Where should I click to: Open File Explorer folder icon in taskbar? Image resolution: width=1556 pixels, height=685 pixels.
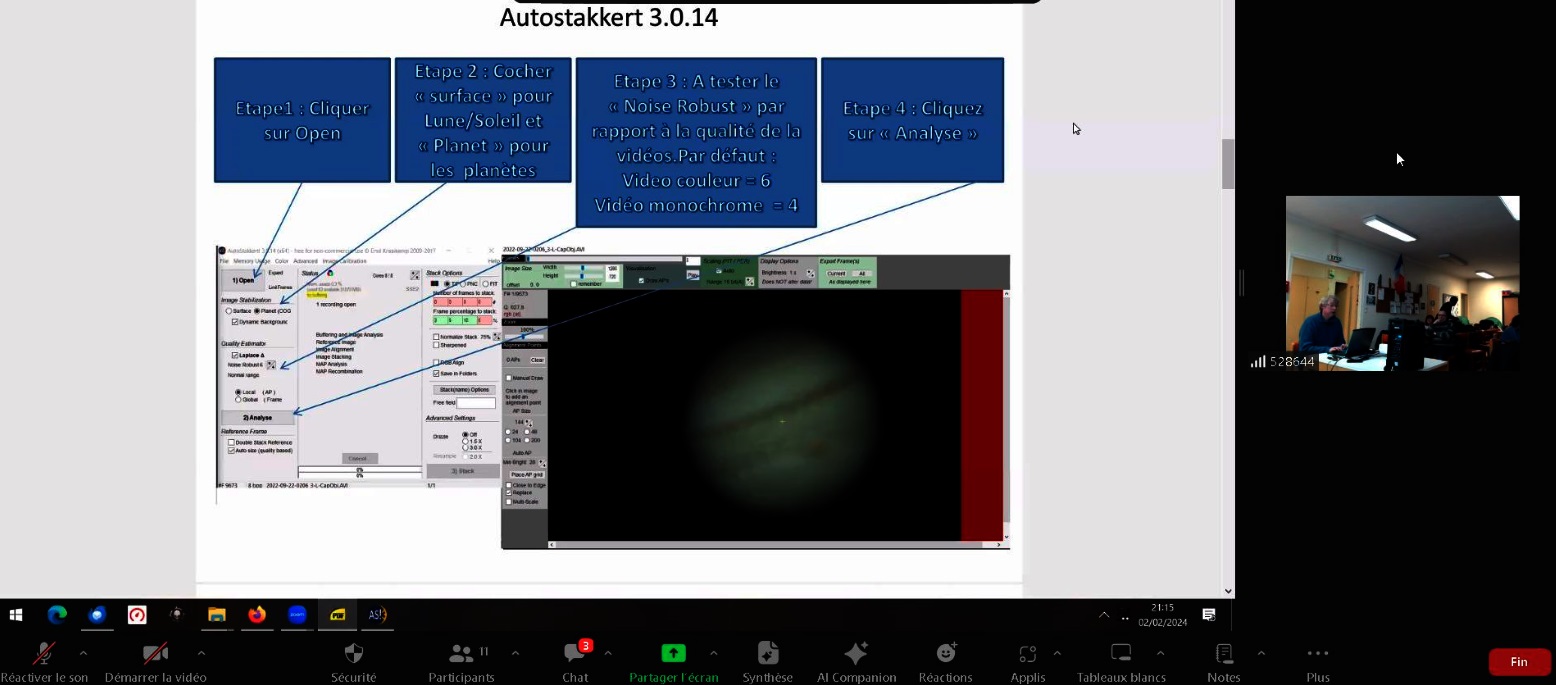pyautogui.click(x=217, y=615)
